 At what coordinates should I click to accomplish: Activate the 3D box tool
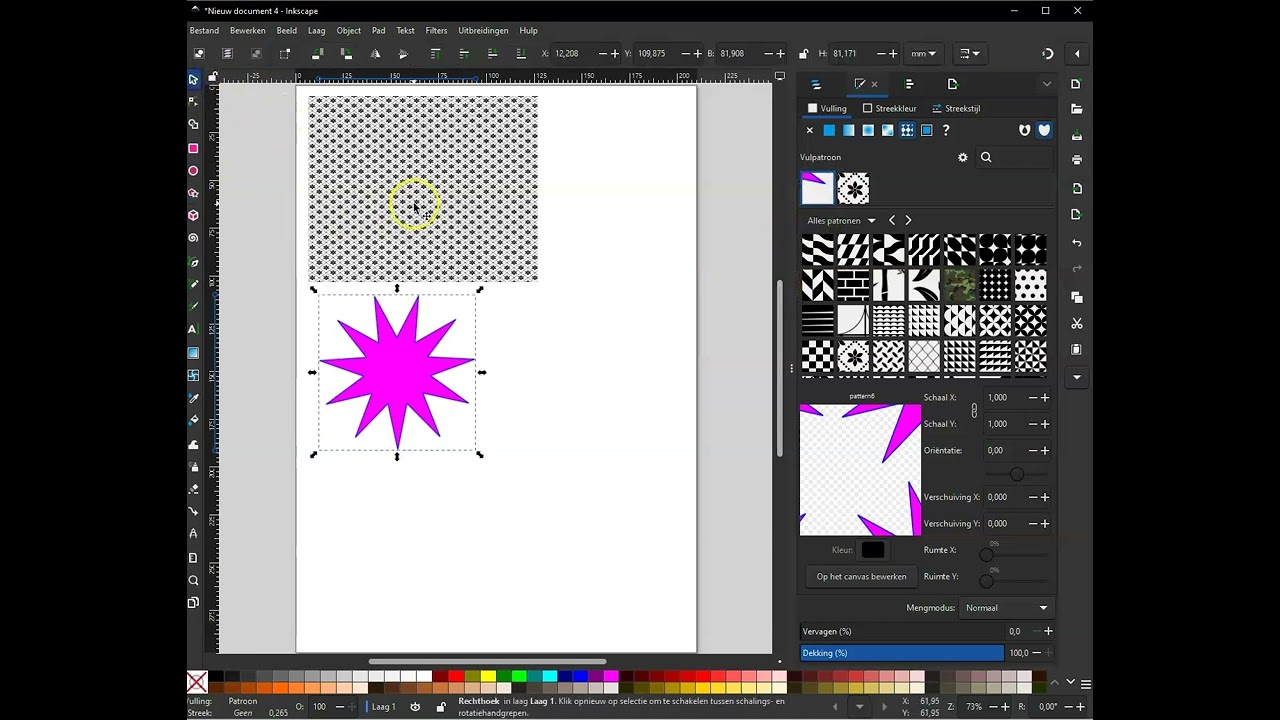pos(193,215)
